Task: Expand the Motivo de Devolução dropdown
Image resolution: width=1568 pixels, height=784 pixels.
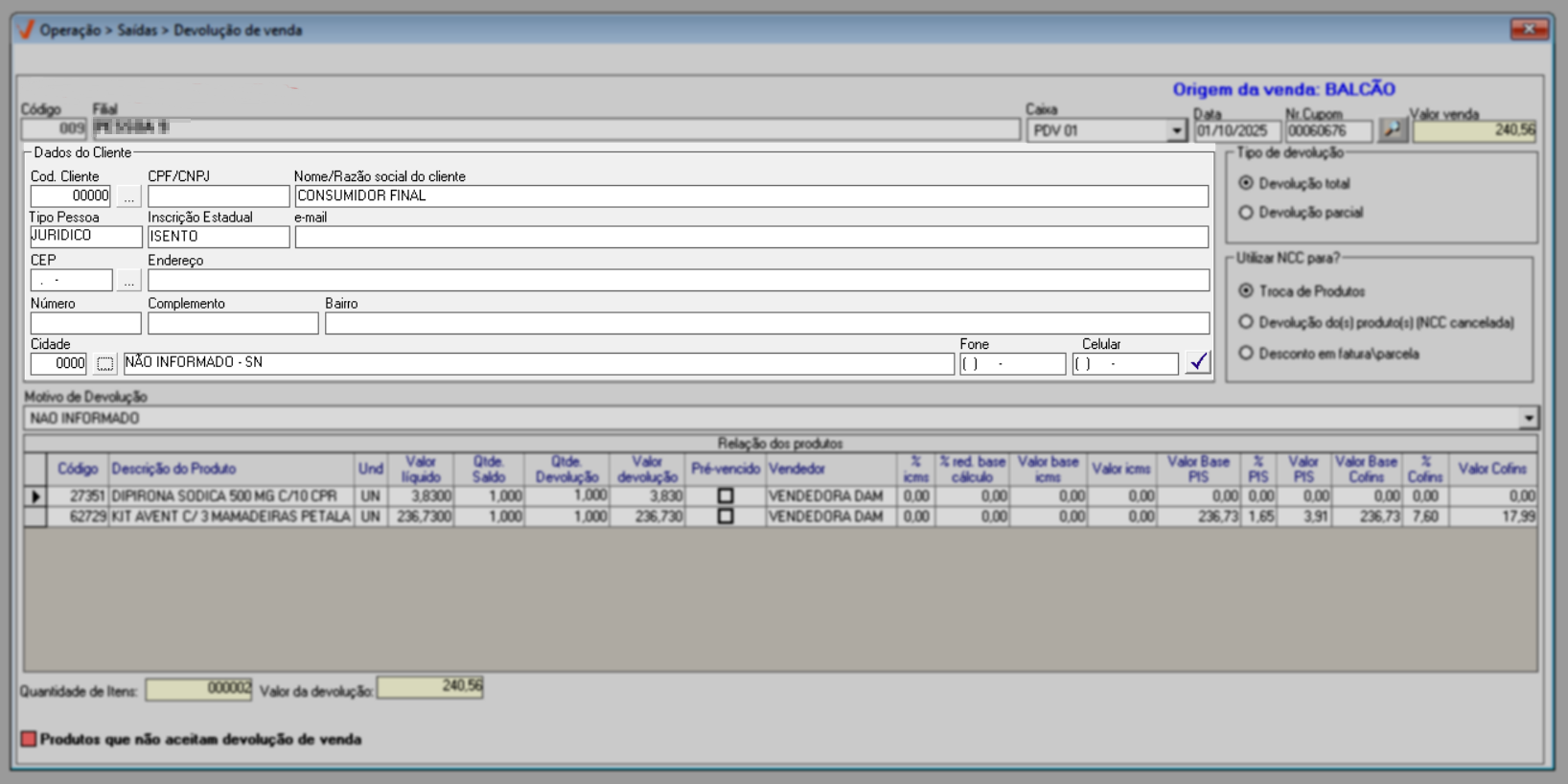Action: click(1528, 418)
